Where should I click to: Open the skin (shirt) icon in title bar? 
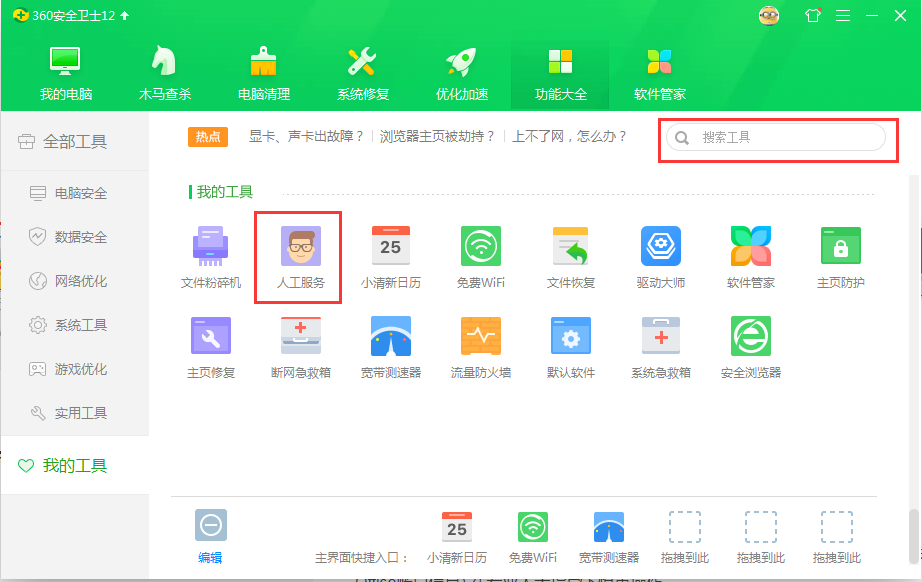(813, 15)
